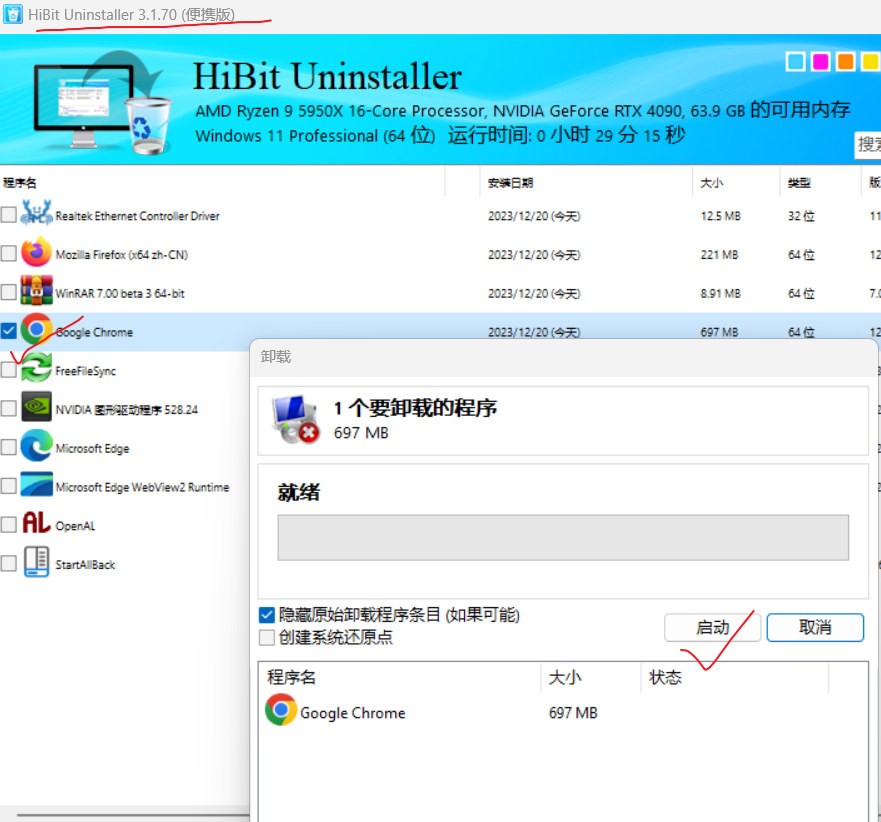Click the search box at top right
Screen dimensions: 881x822
pos(868,145)
